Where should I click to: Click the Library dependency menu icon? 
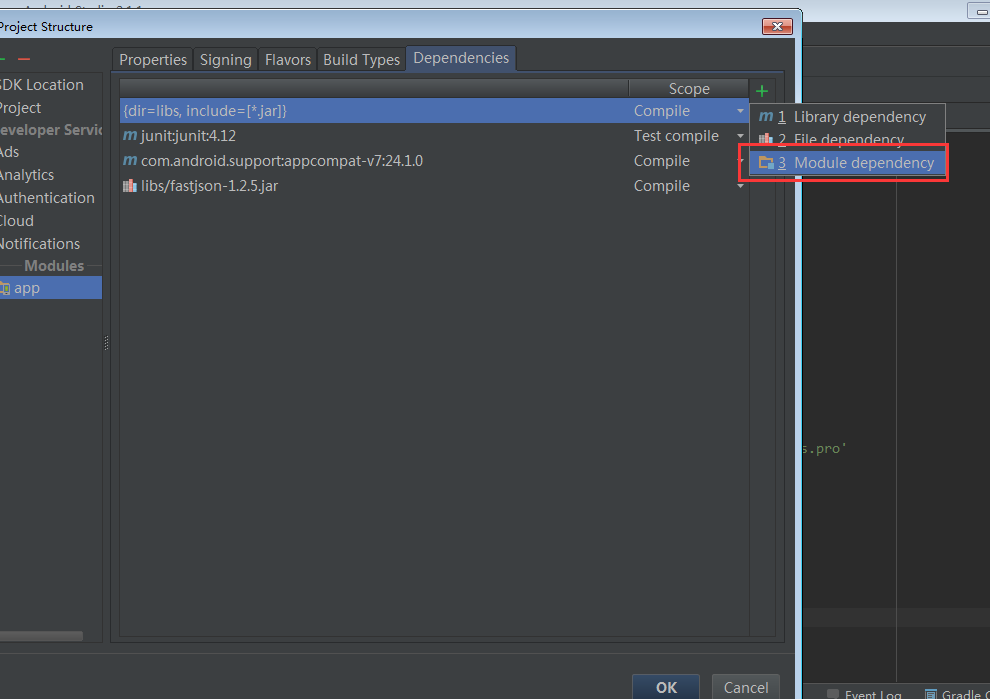766,117
